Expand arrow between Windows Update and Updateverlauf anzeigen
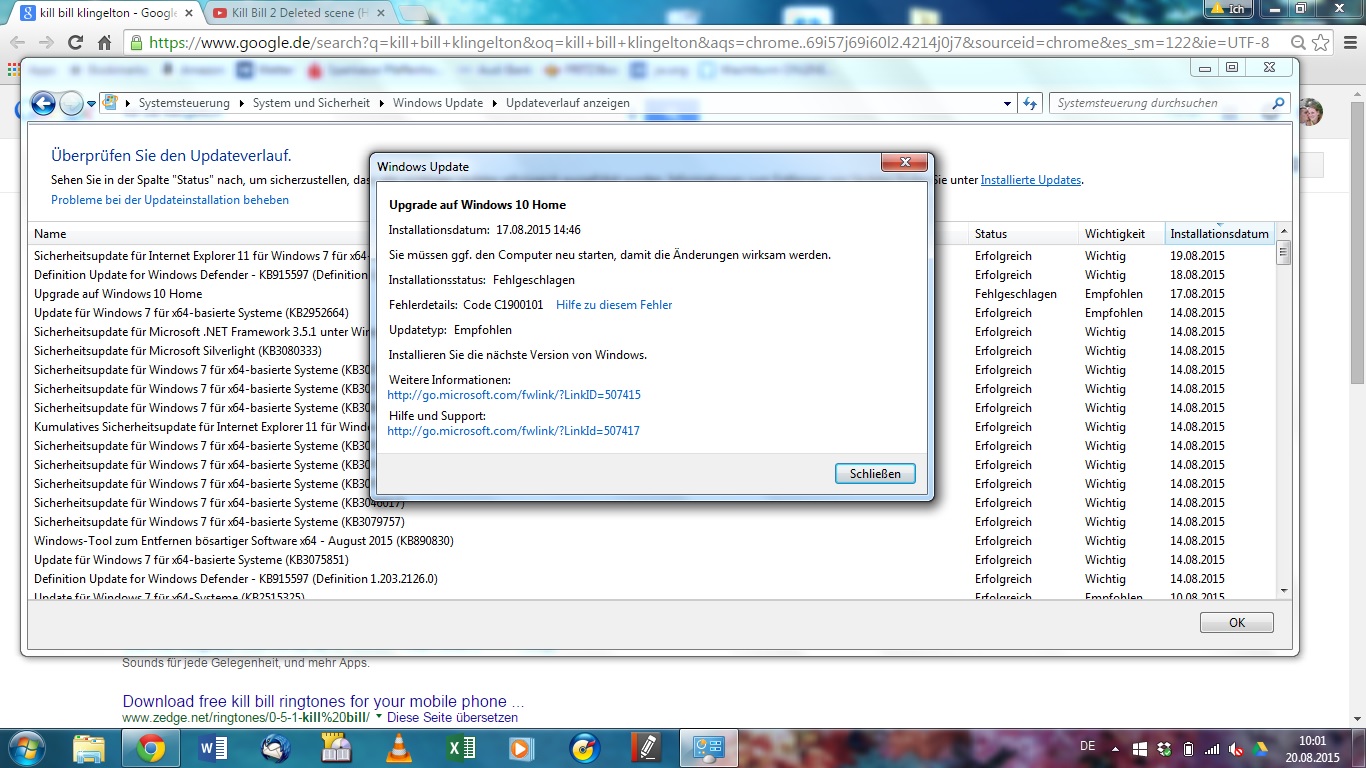The image size is (1366, 768). click(494, 103)
